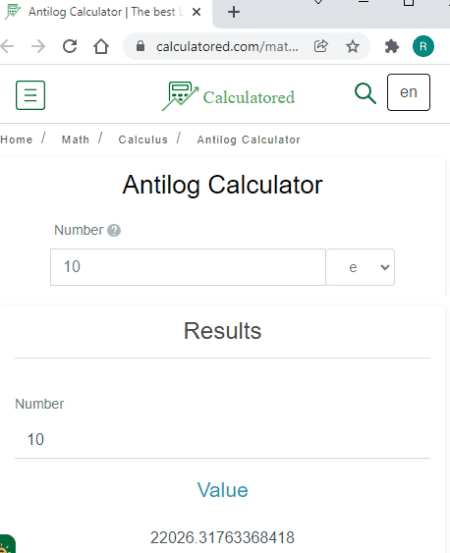The height and width of the screenshot is (553, 450).
Task: Open the R profile avatar
Action: pyautogui.click(x=423, y=46)
